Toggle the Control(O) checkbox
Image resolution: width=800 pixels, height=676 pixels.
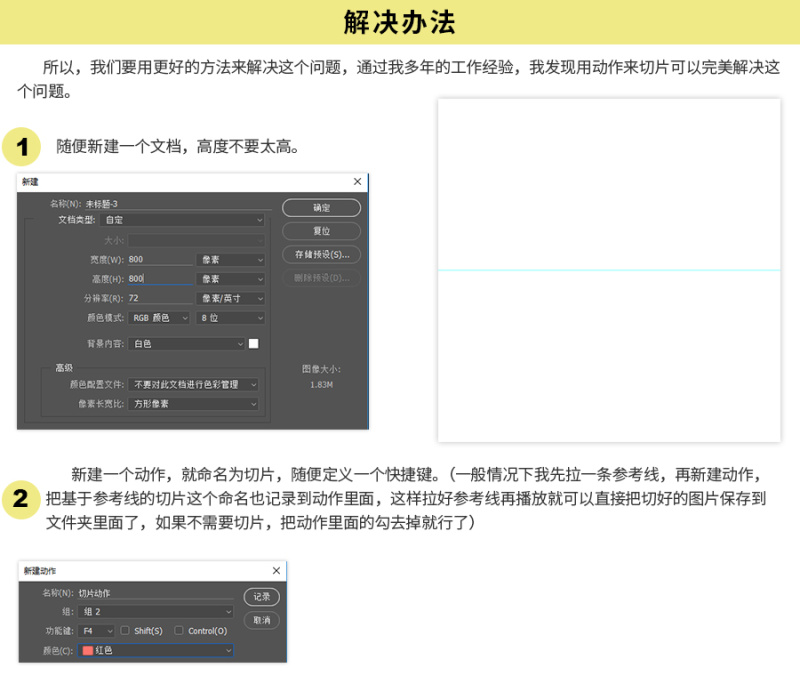coord(179,631)
